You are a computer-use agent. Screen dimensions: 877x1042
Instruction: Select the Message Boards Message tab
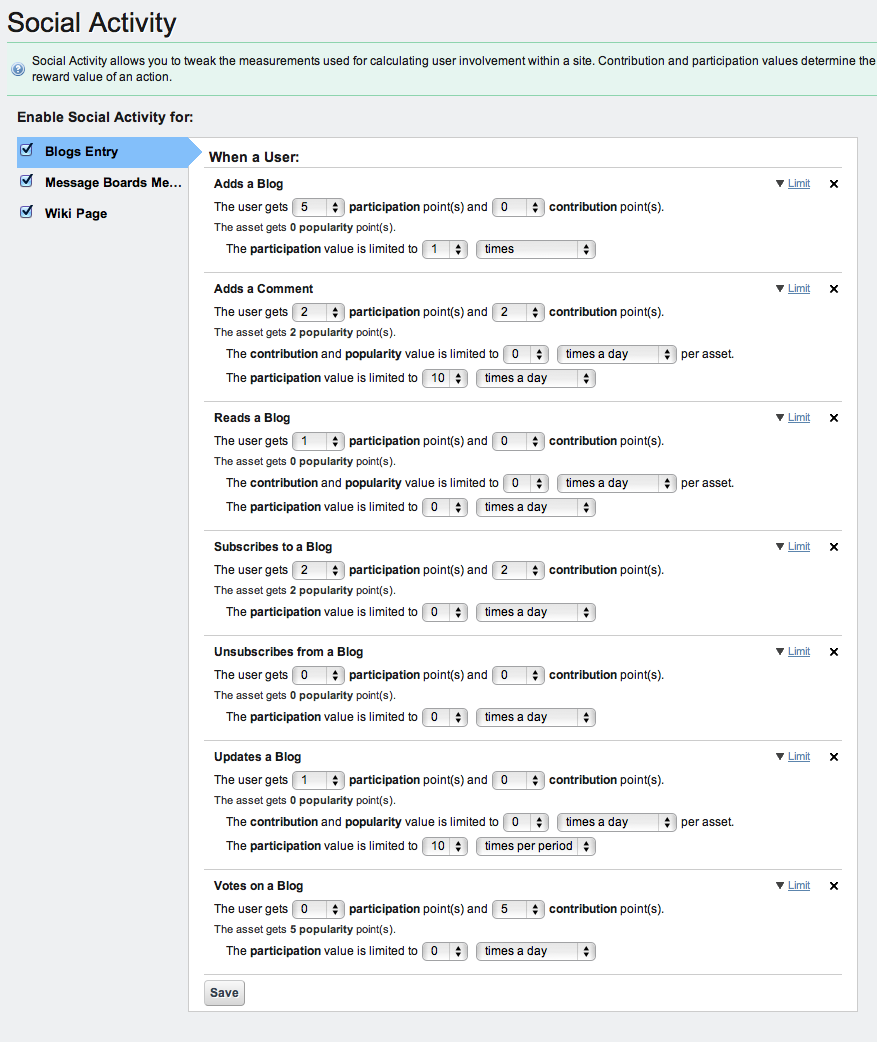[x=113, y=183]
